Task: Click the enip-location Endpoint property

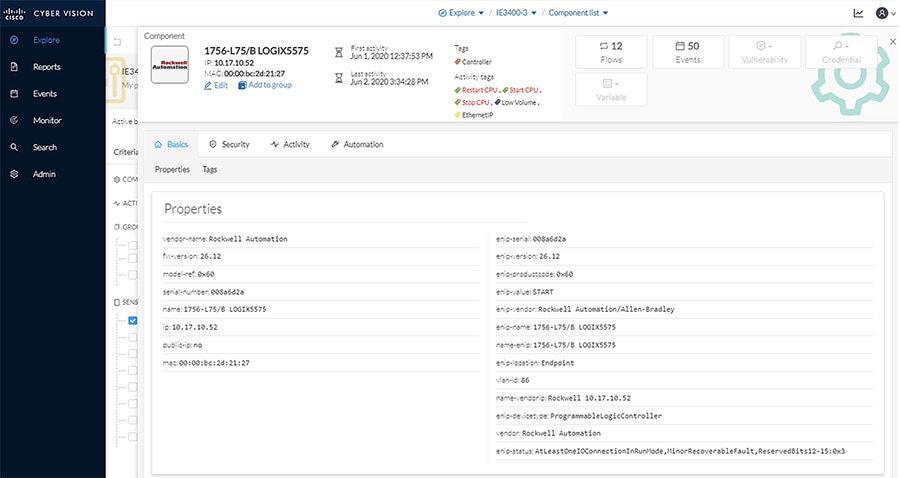Action: pos(535,363)
